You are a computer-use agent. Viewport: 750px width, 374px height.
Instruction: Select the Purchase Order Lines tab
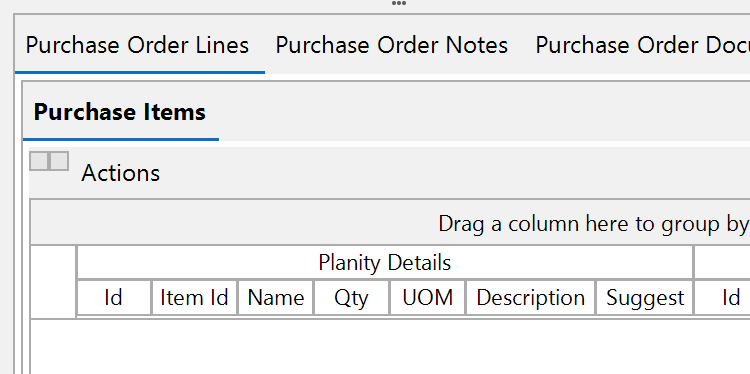pyautogui.click(x=137, y=45)
